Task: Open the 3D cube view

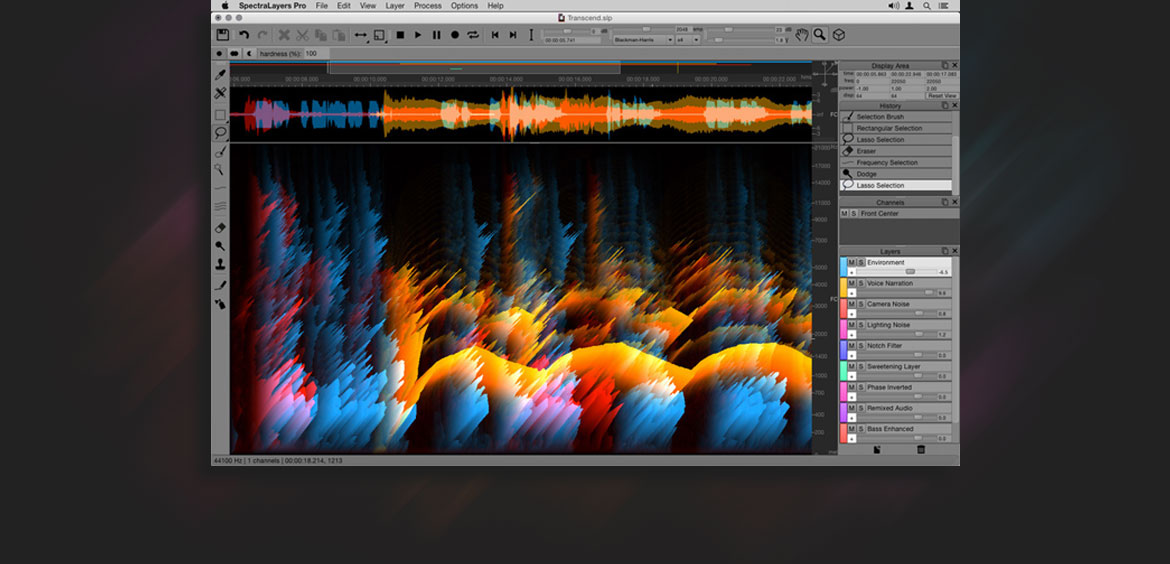Action: click(x=839, y=35)
